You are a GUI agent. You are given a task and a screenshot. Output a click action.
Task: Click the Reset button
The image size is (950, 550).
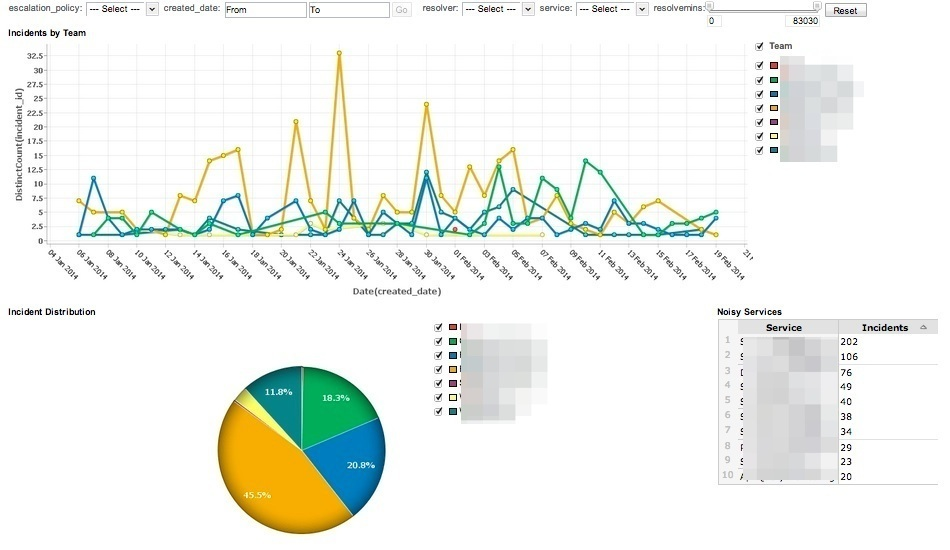click(x=845, y=10)
